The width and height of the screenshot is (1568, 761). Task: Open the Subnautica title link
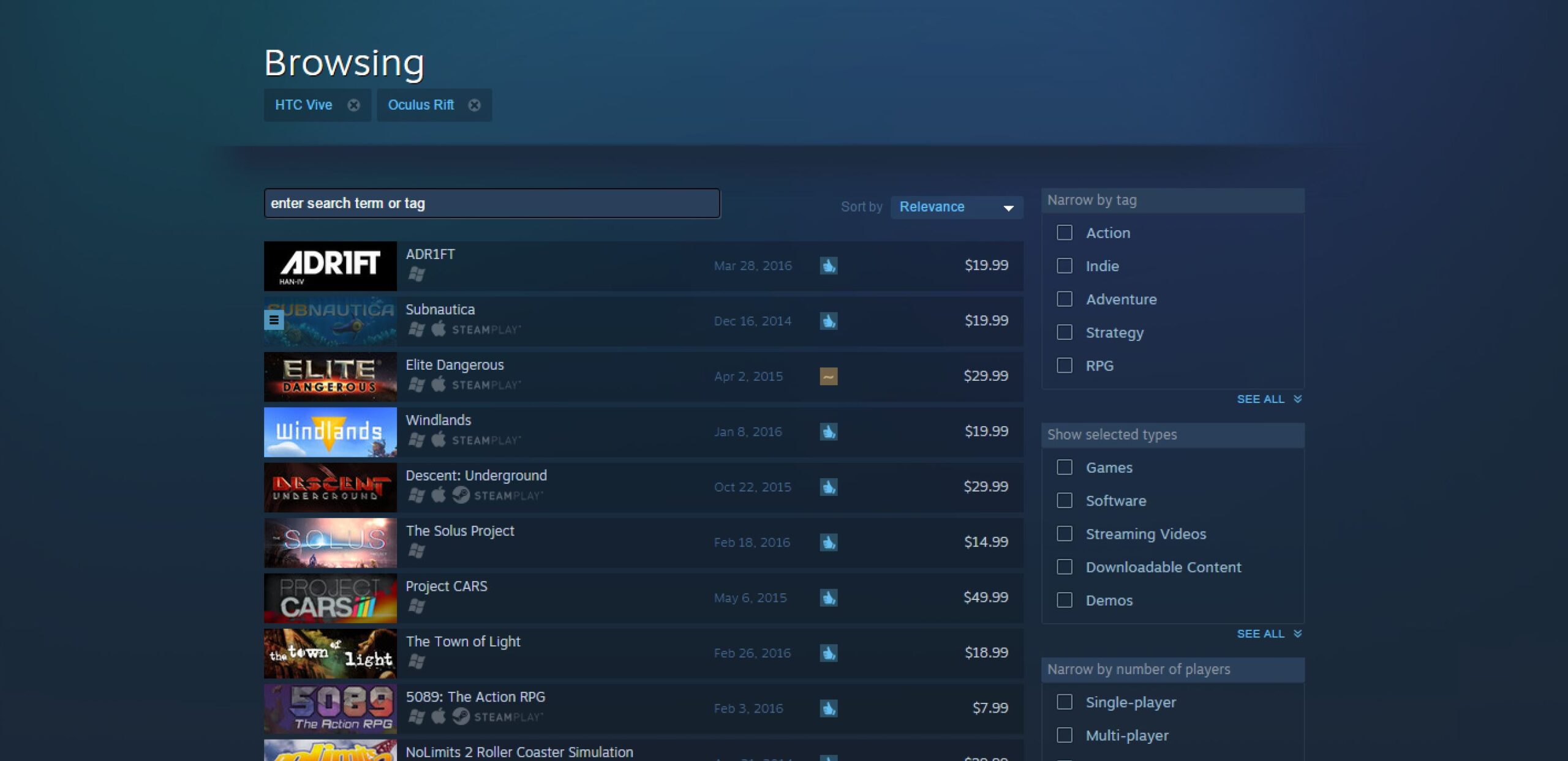point(440,310)
